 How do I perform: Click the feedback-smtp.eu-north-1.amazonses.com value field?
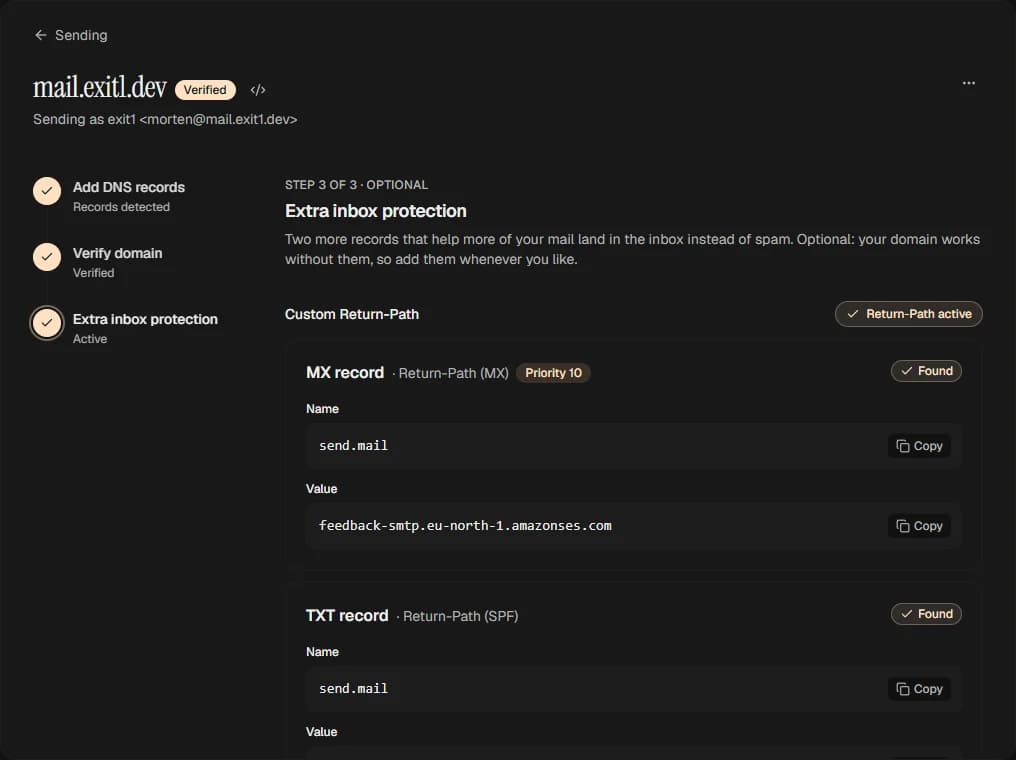click(634, 526)
